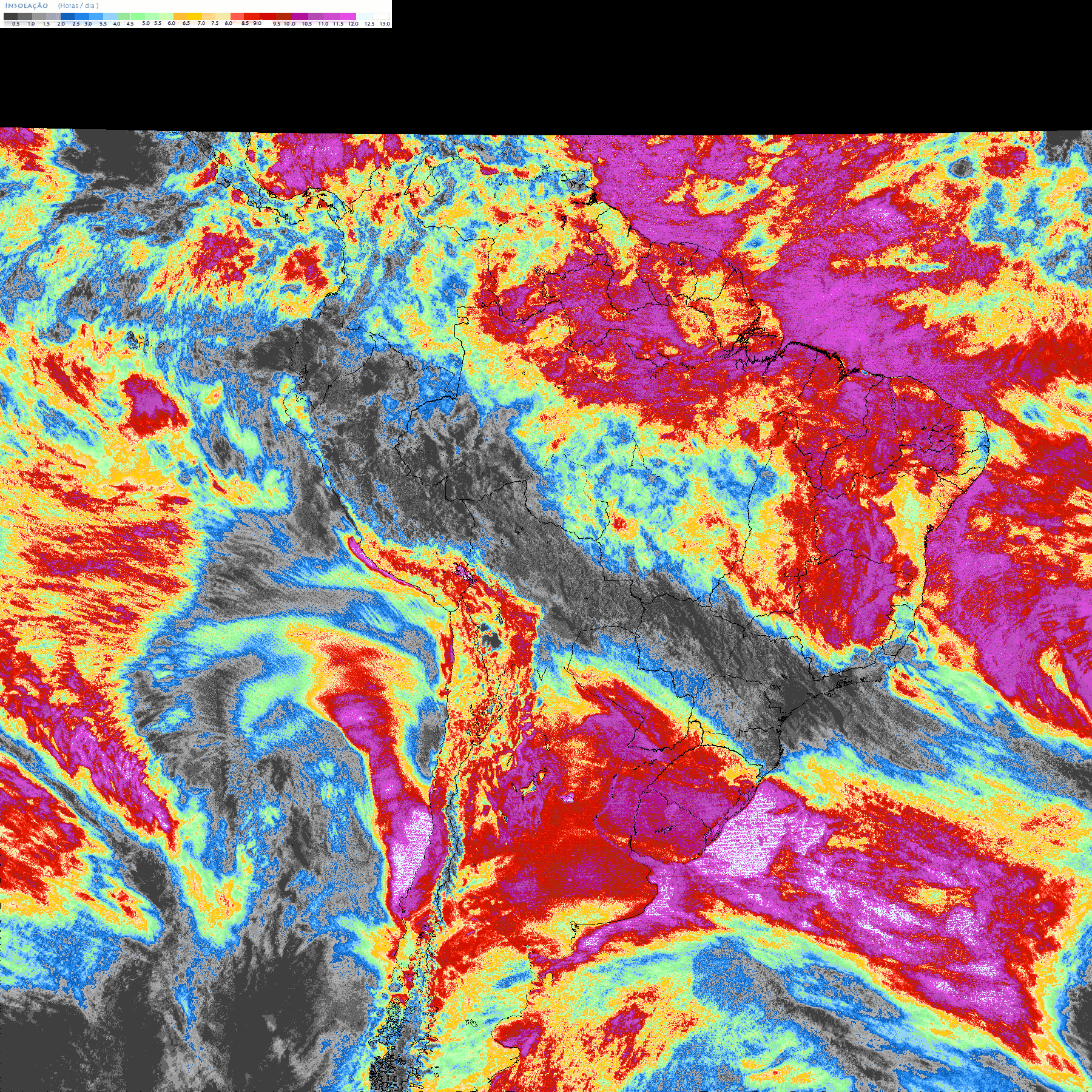
Task: Select the blue swatch above 3.0
Action: point(82,16)
